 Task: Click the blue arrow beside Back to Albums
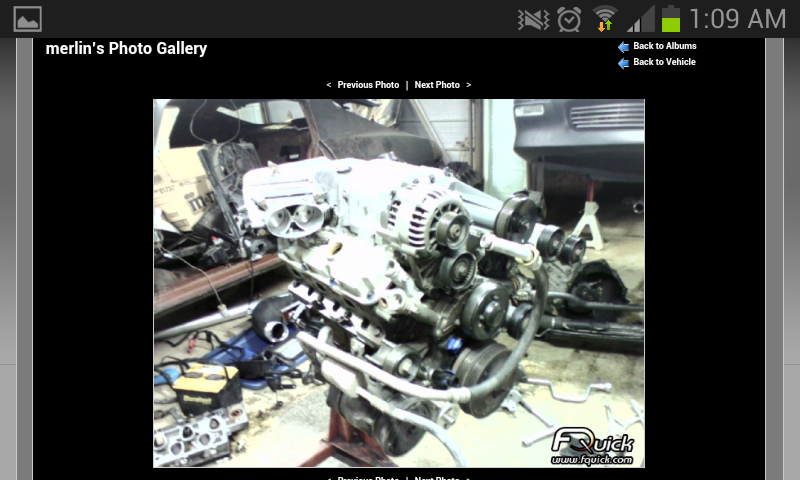coord(623,47)
